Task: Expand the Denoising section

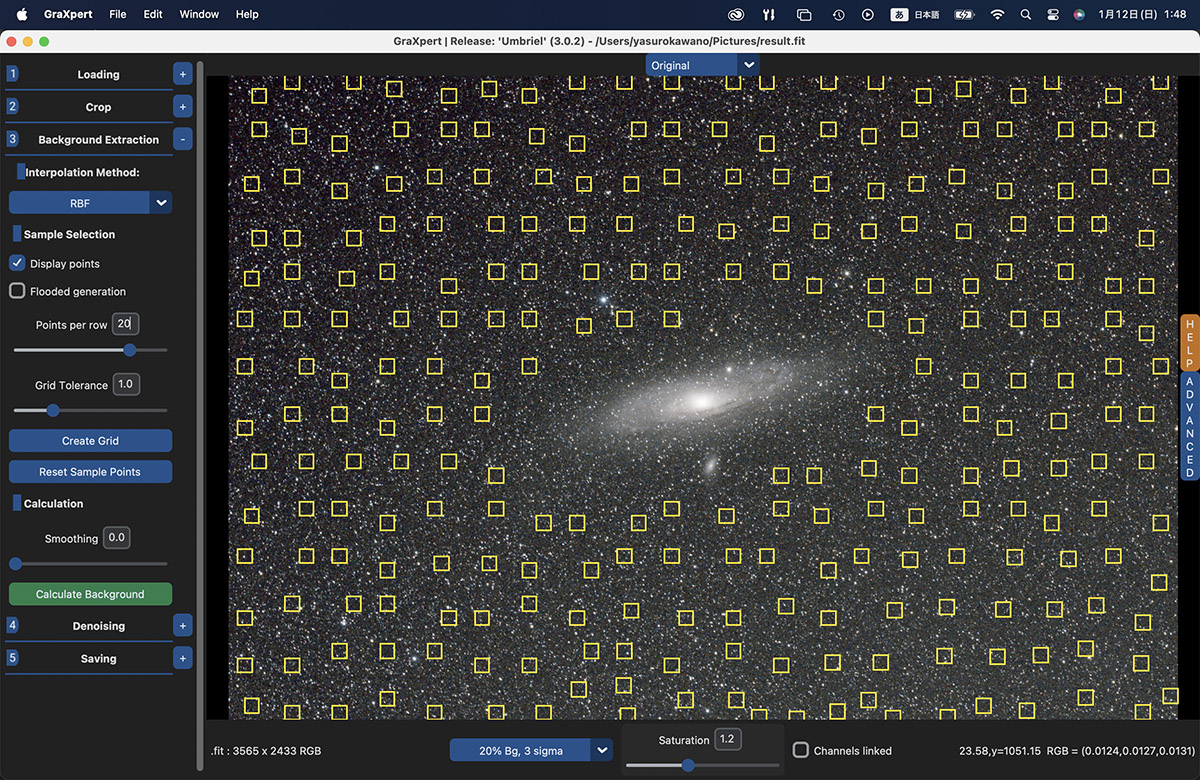Action: pos(182,625)
